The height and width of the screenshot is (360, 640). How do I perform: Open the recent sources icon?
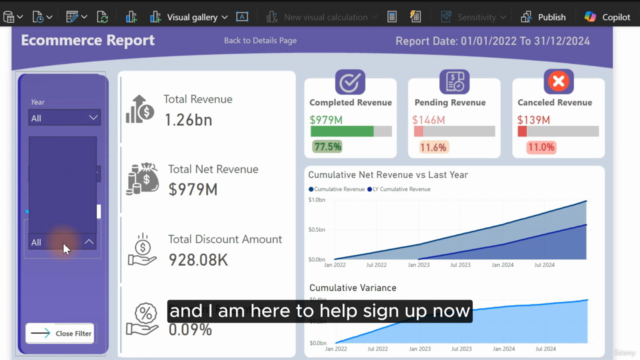(x=38, y=17)
